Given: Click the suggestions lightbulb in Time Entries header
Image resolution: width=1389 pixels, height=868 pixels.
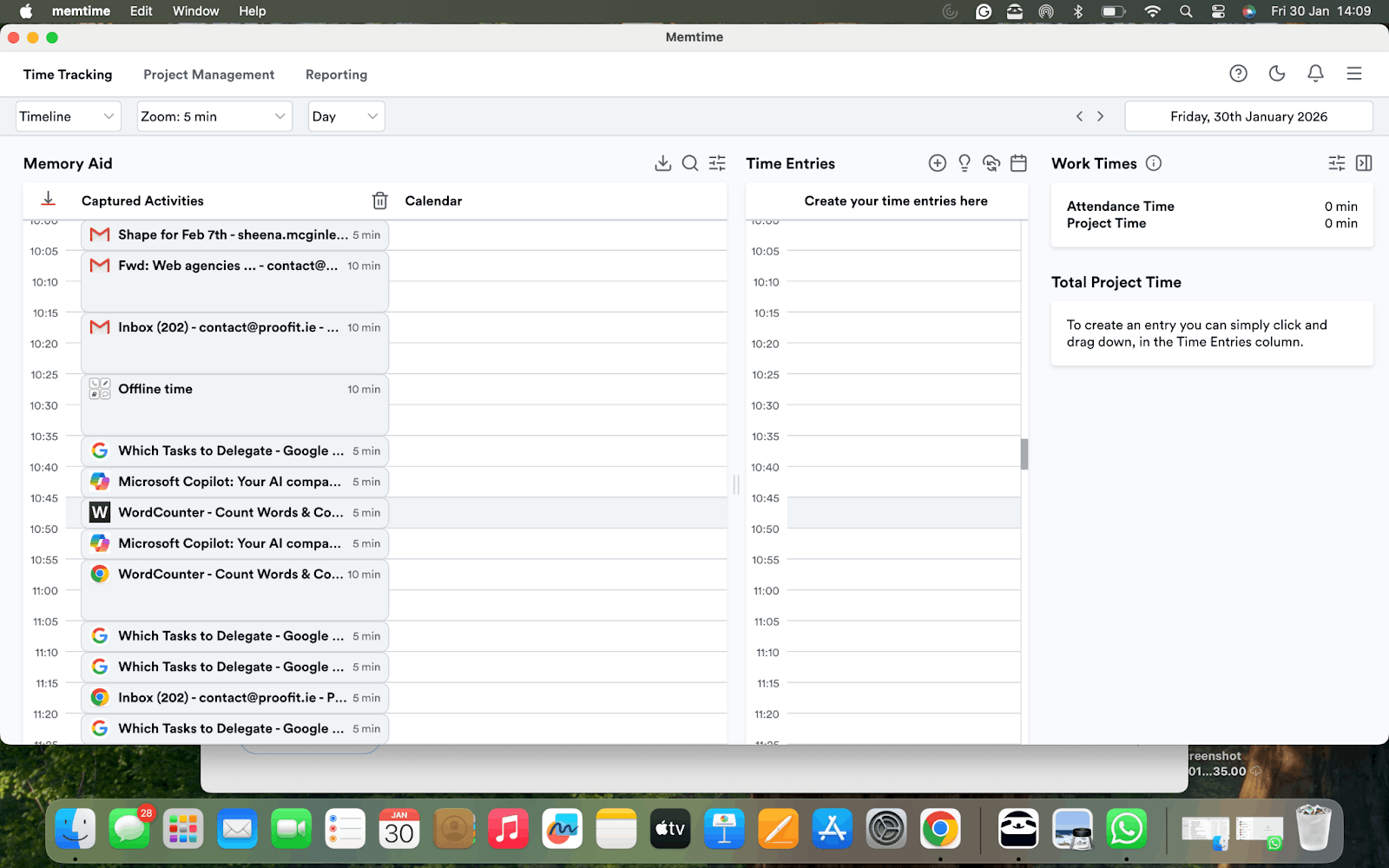Looking at the screenshot, I should click(x=964, y=163).
